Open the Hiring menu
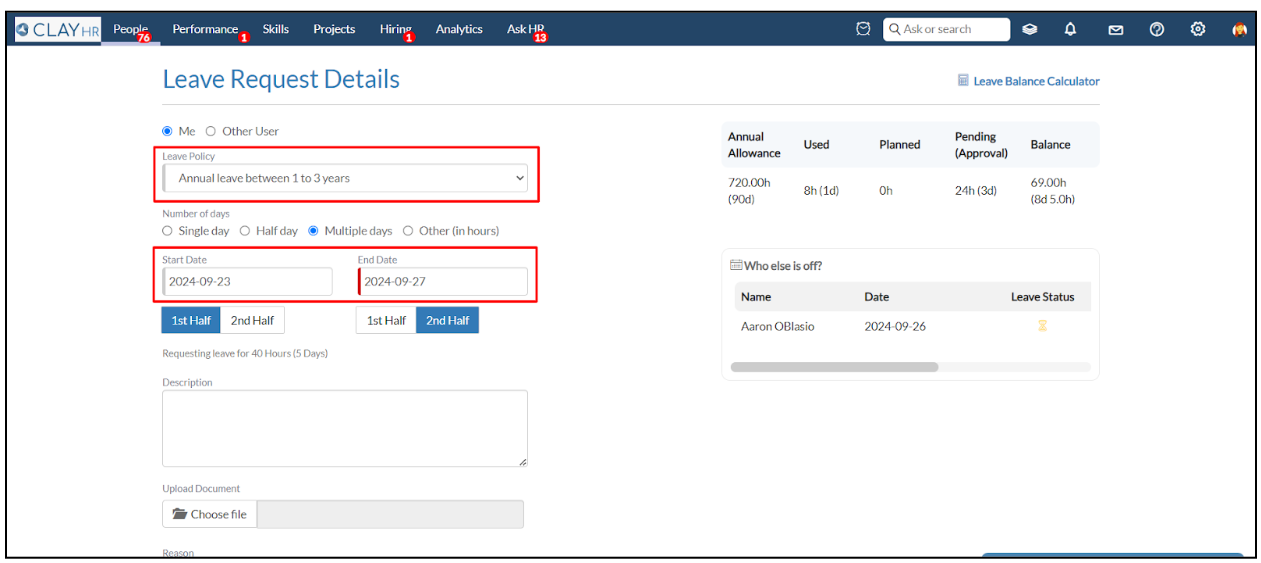This screenshot has width=1261, height=563. (x=396, y=30)
